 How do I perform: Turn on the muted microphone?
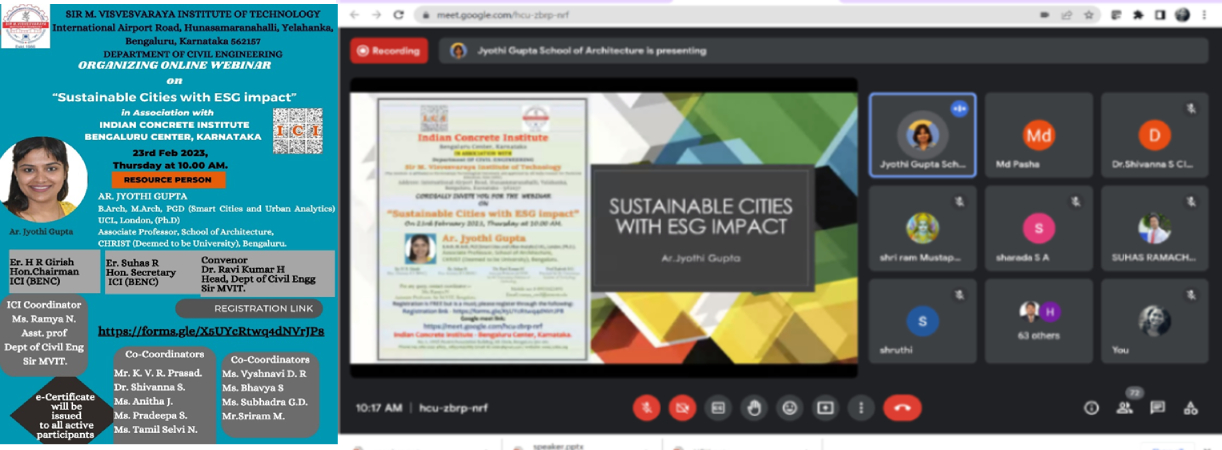(647, 407)
